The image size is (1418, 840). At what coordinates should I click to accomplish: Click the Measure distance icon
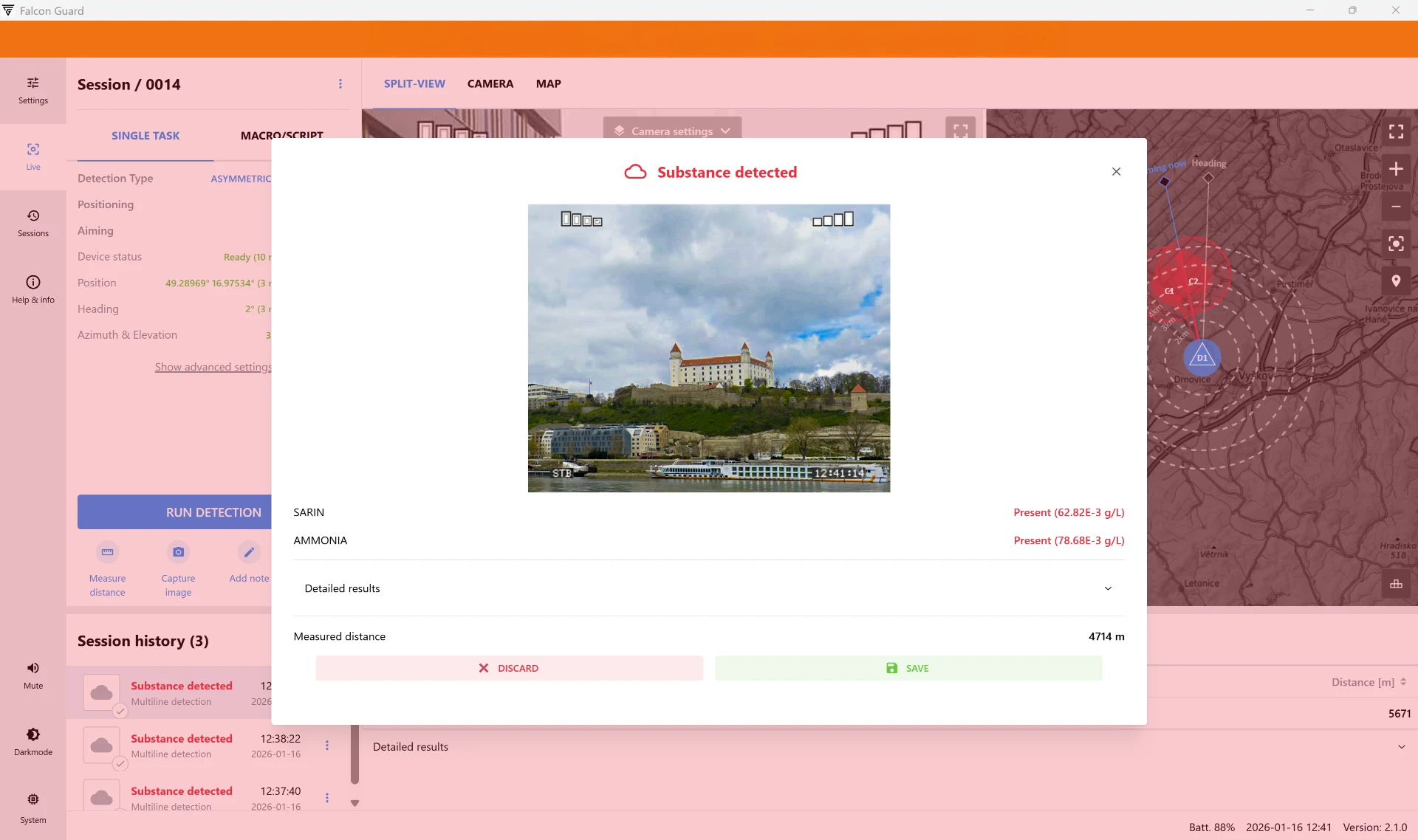107,552
